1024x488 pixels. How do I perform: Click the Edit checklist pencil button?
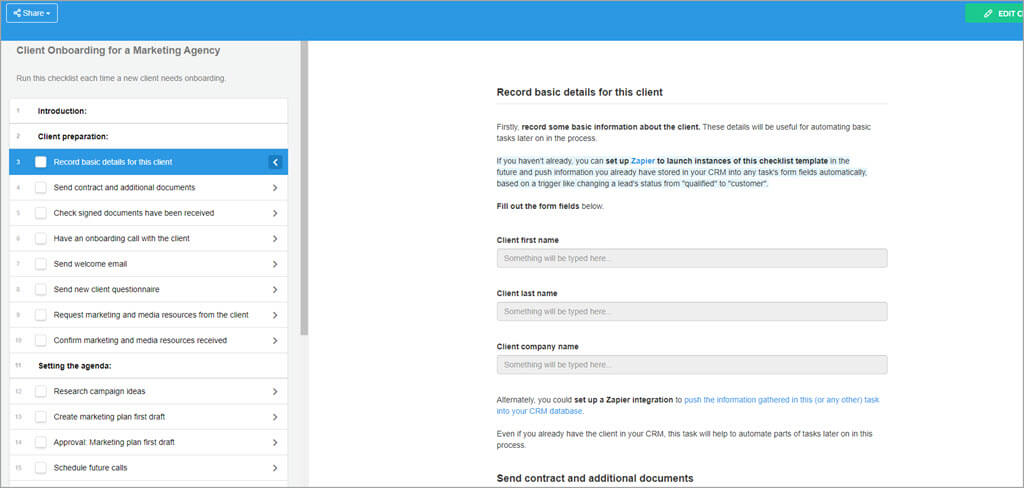994,13
